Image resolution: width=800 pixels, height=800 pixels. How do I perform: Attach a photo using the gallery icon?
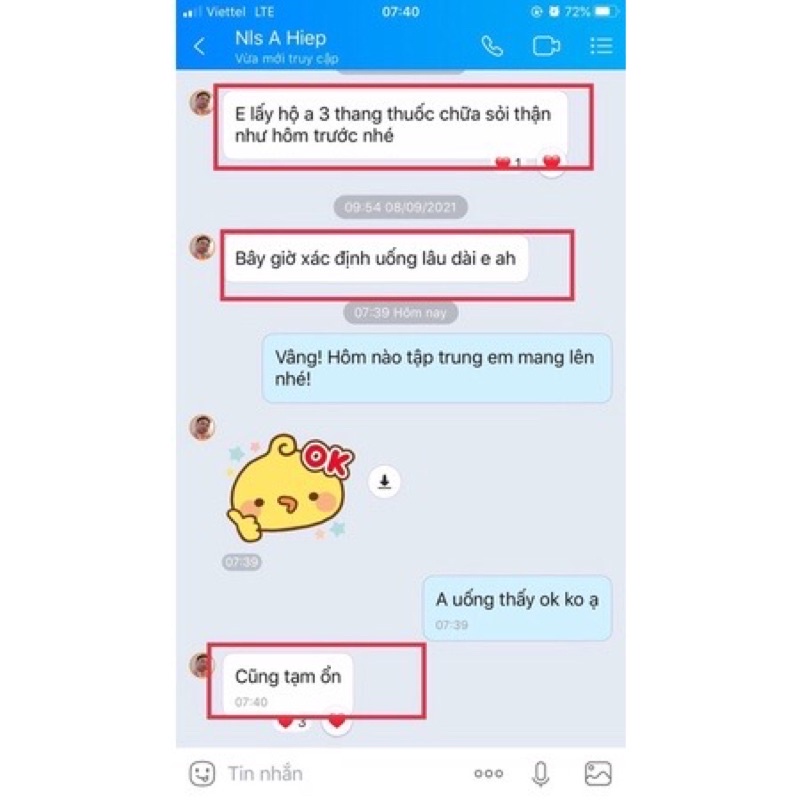click(598, 773)
